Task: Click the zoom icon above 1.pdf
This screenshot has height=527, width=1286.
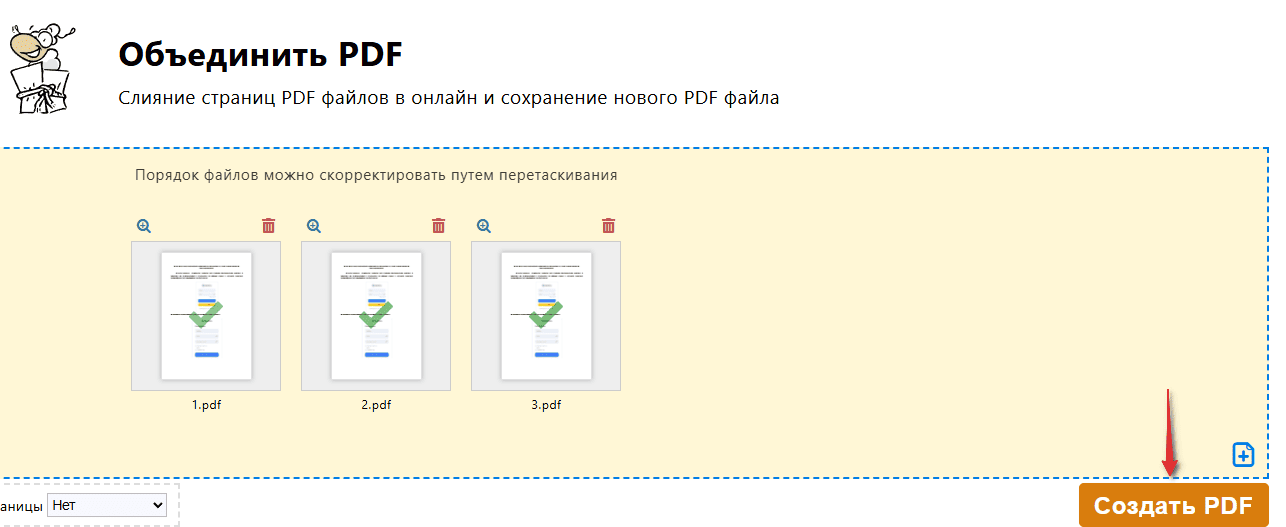Action: pos(144,226)
